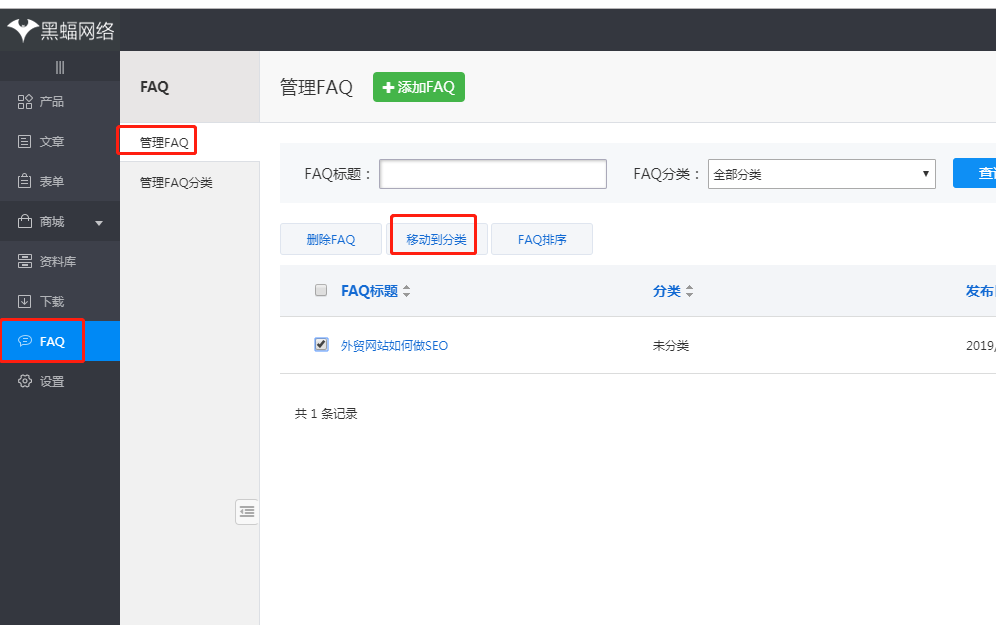Screen dimensions: 996x625
Task: Click the sidebar collapse handle at top
Action: coord(60,68)
